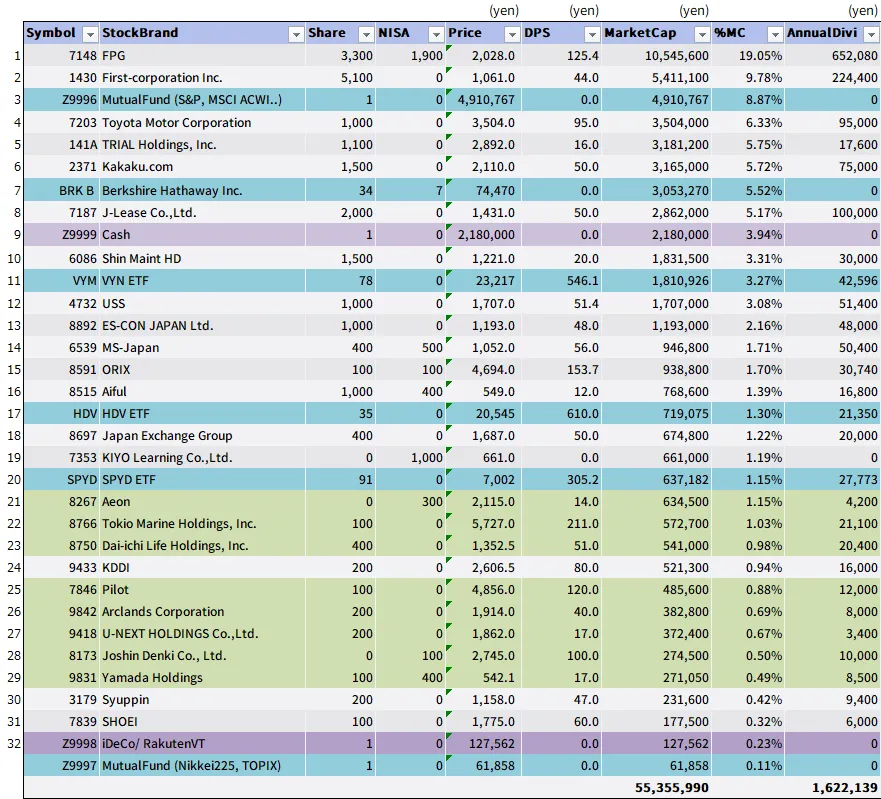
Task: Select the total MarketCap value 55,355,990
Action: point(672,788)
